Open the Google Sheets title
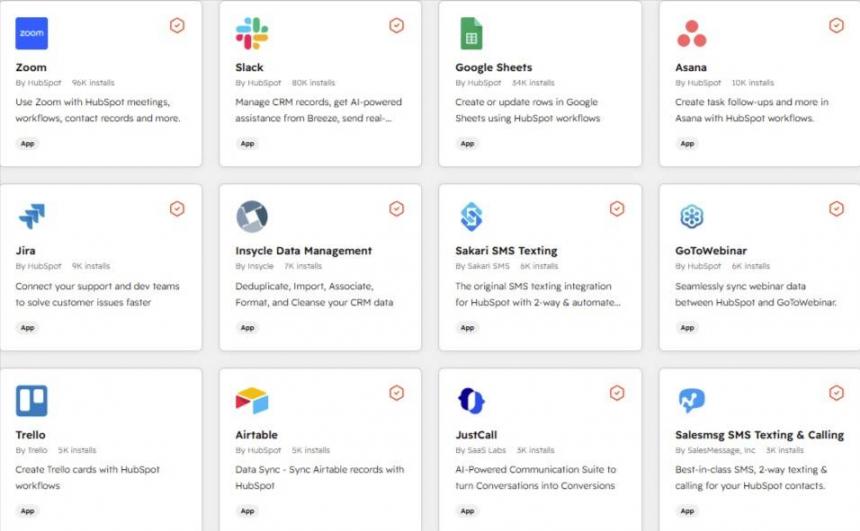This screenshot has width=860, height=531. [494, 67]
